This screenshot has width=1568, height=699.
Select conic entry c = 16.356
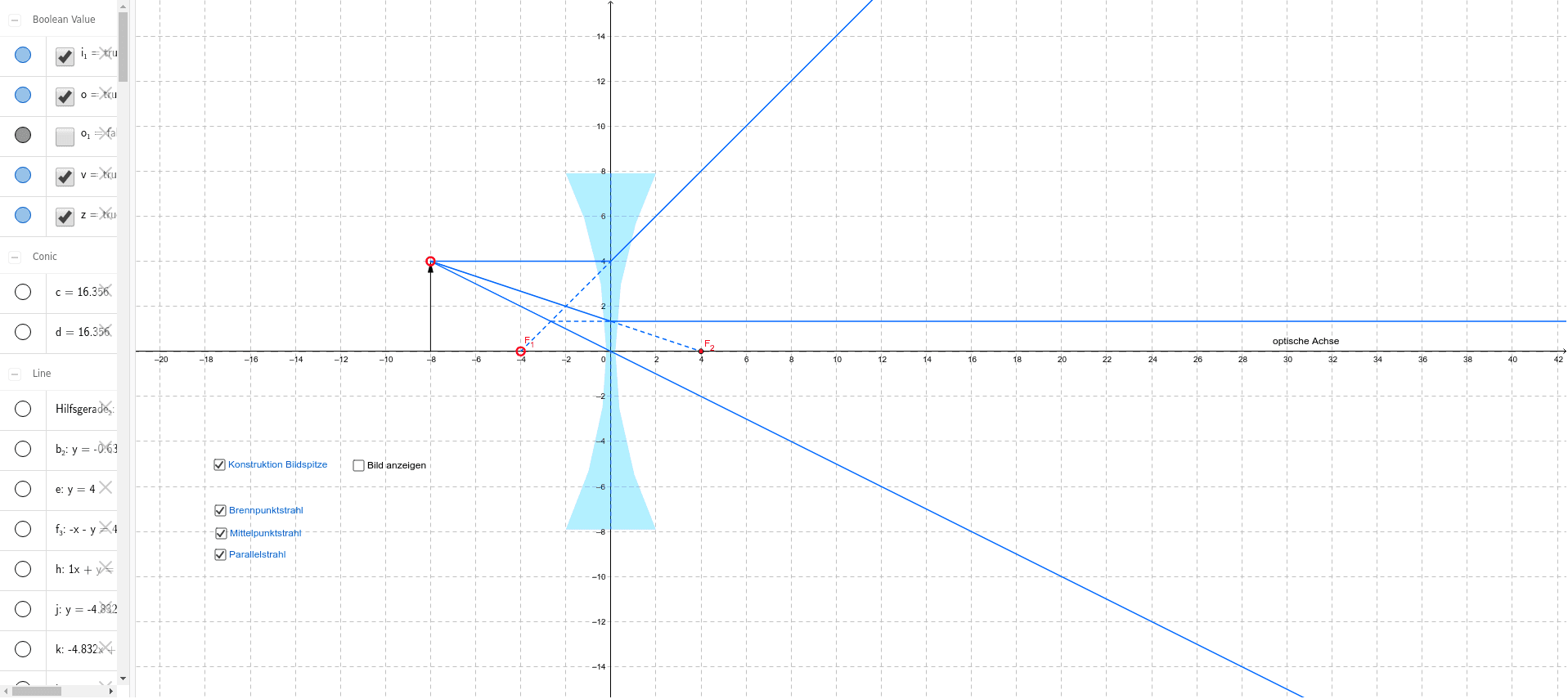click(82, 292)
